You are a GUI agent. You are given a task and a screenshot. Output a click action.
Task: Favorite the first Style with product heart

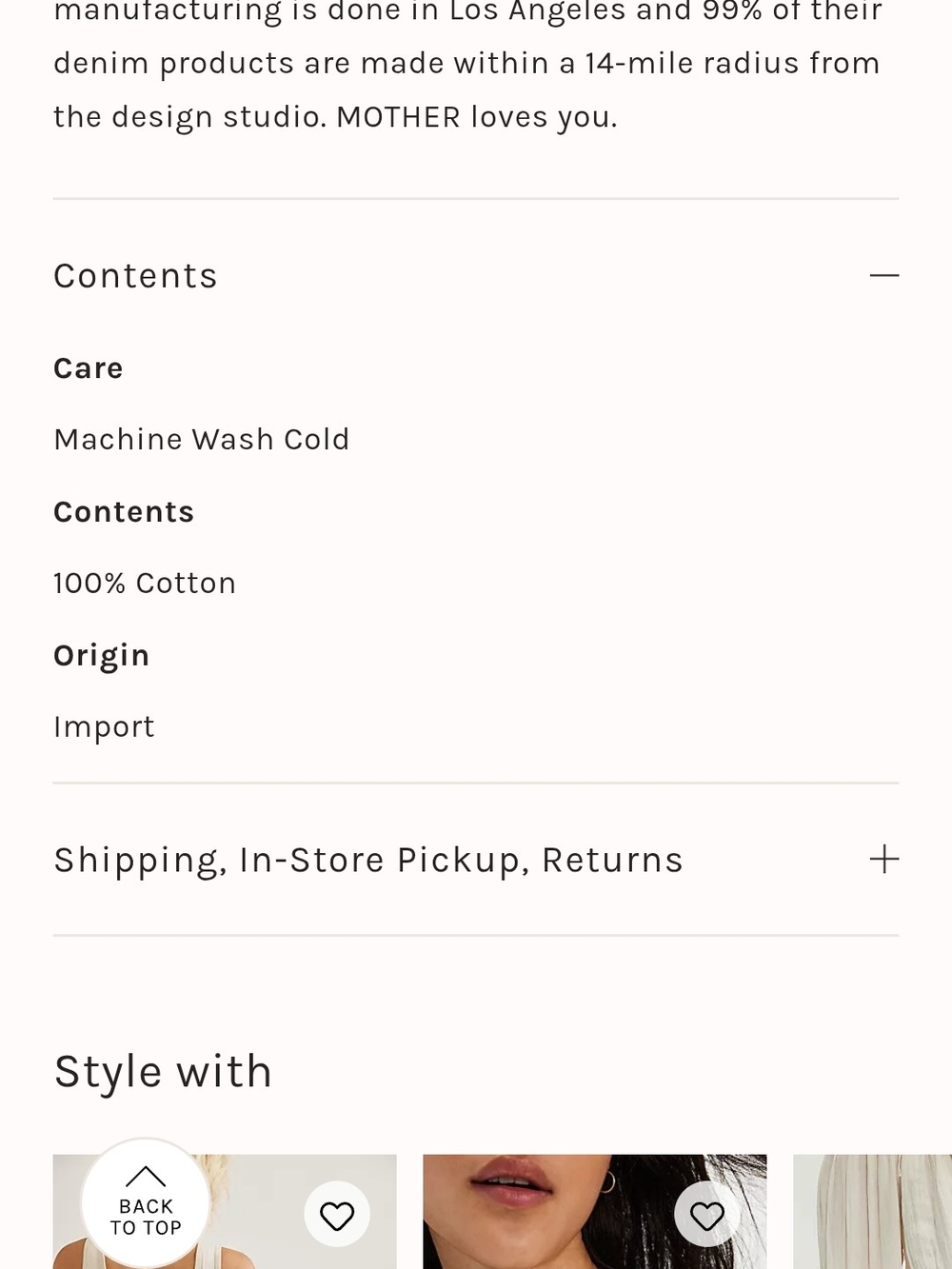click(337, 1215)
